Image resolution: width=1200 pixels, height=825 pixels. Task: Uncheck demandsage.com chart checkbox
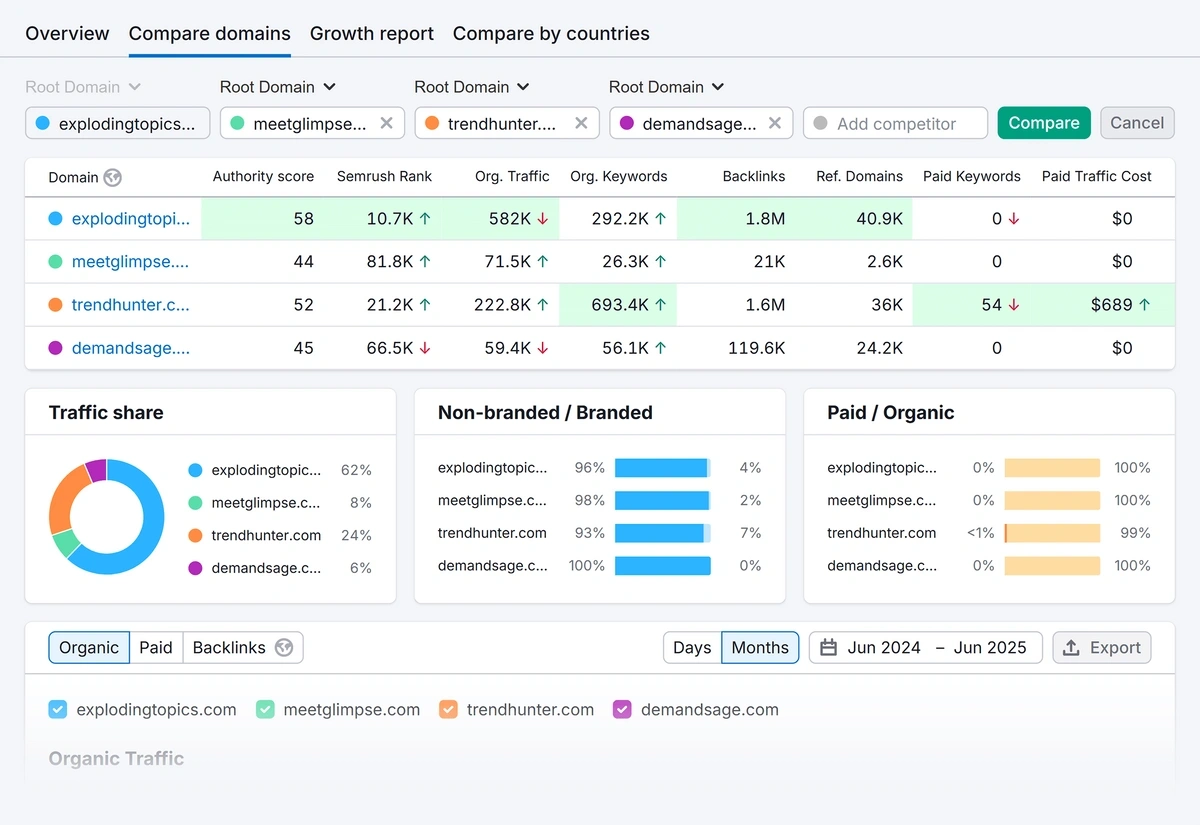pos(622,710)
